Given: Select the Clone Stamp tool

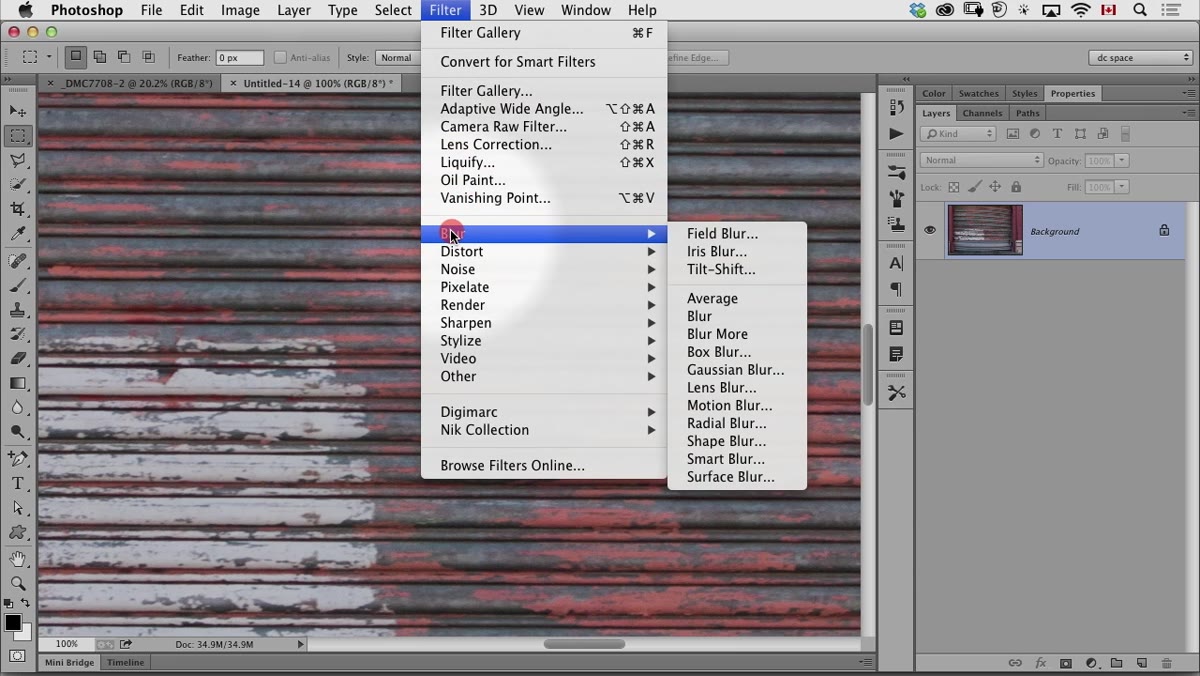Looking at the screenshot, I should (x=18, y=310).
